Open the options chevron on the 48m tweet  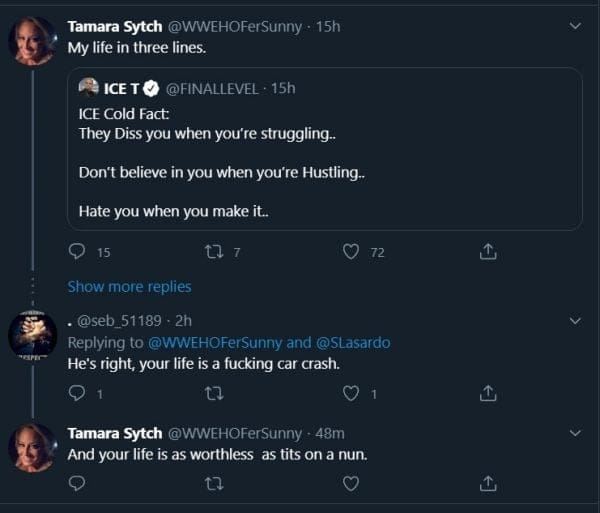(575, 433)
